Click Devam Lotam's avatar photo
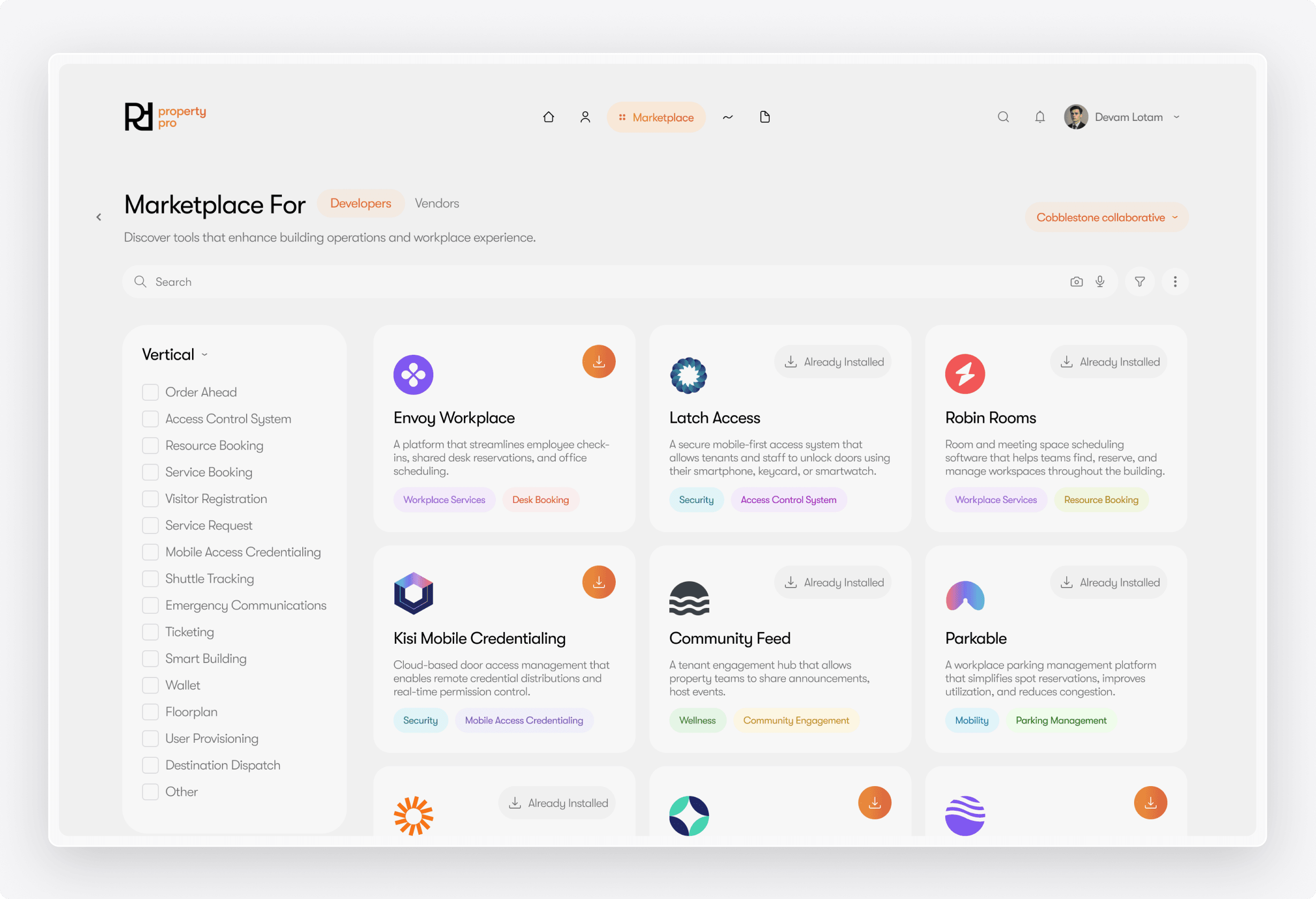The width and height of the screenshot is (1316, 899). click(1075, 117)
